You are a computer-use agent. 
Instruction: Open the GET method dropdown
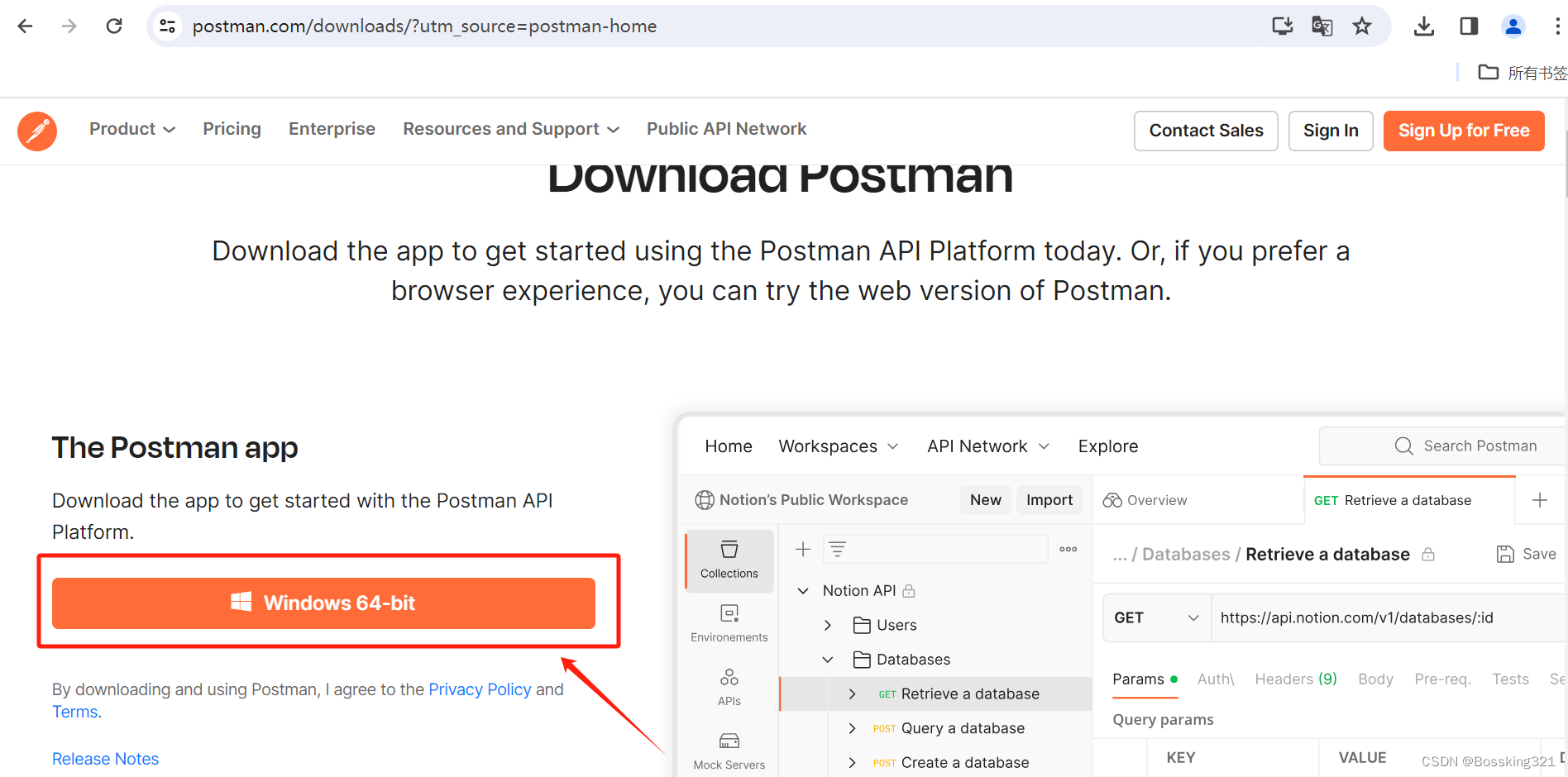point(1157,617)
